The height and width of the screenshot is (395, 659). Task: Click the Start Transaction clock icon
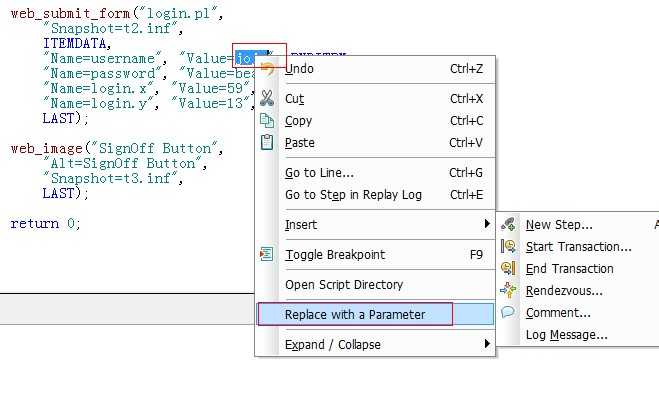pos(508,246)
